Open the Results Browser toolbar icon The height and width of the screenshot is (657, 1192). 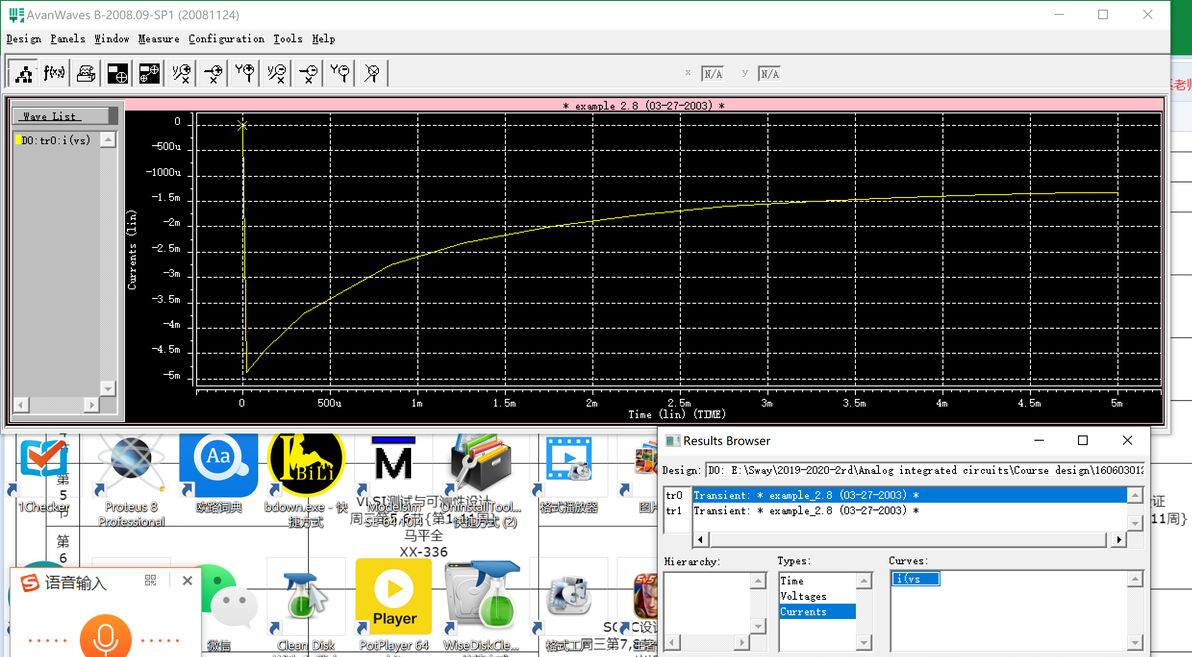24,73
